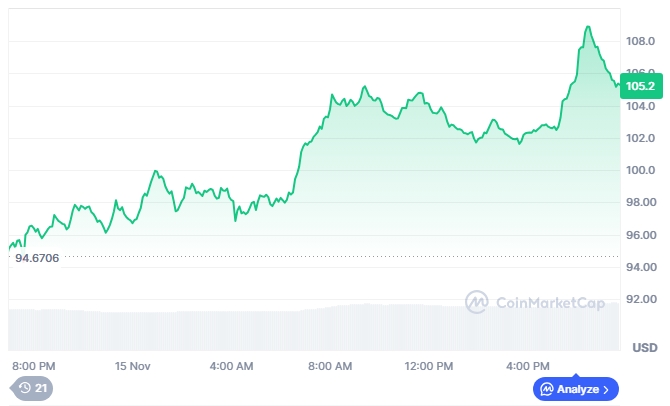Click the 94.6706 opening price label

point(37,258)
